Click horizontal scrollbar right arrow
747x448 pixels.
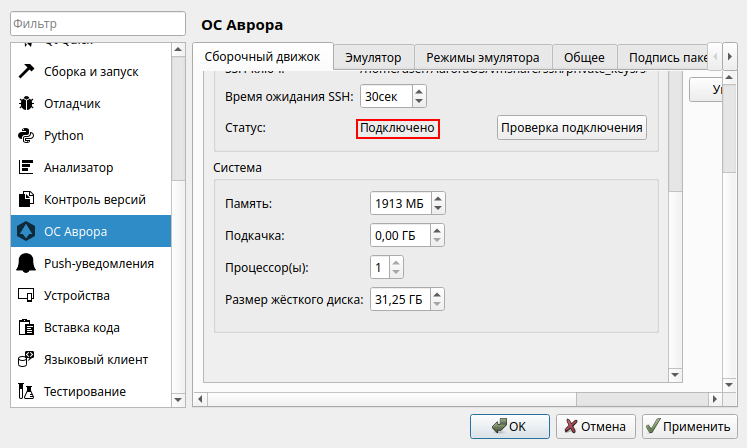(x=715, y=399)
